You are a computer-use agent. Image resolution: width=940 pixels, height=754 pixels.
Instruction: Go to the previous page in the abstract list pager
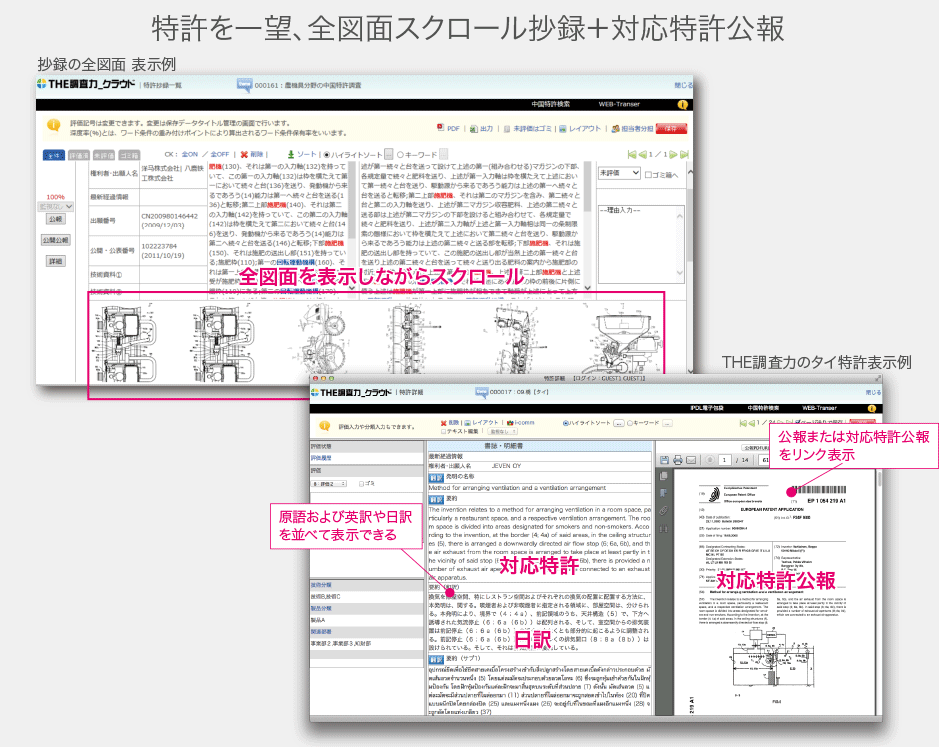coord(643,155)
